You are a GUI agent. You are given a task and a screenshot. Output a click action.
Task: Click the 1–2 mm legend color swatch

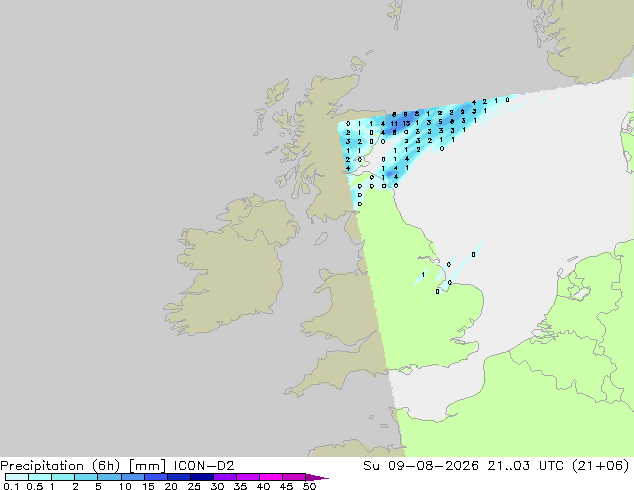[63, 477]
